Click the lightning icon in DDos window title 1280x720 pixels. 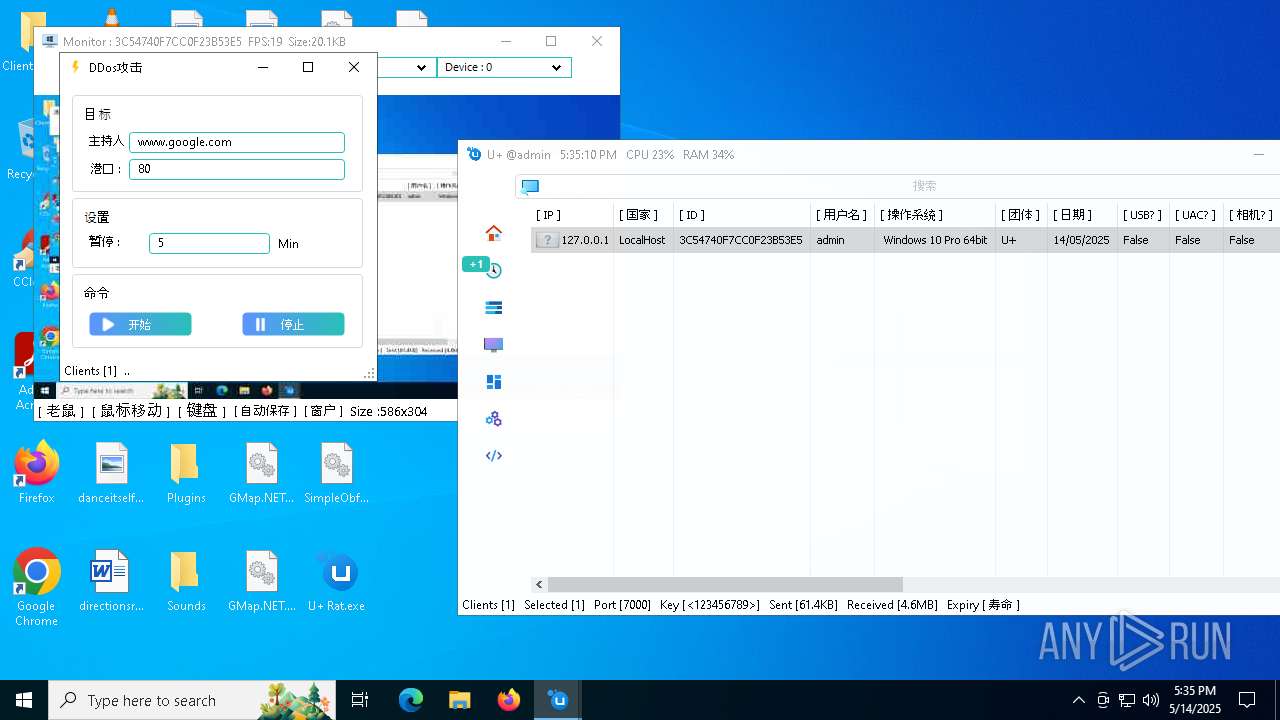pyautogui.click(x=75, y=67)
